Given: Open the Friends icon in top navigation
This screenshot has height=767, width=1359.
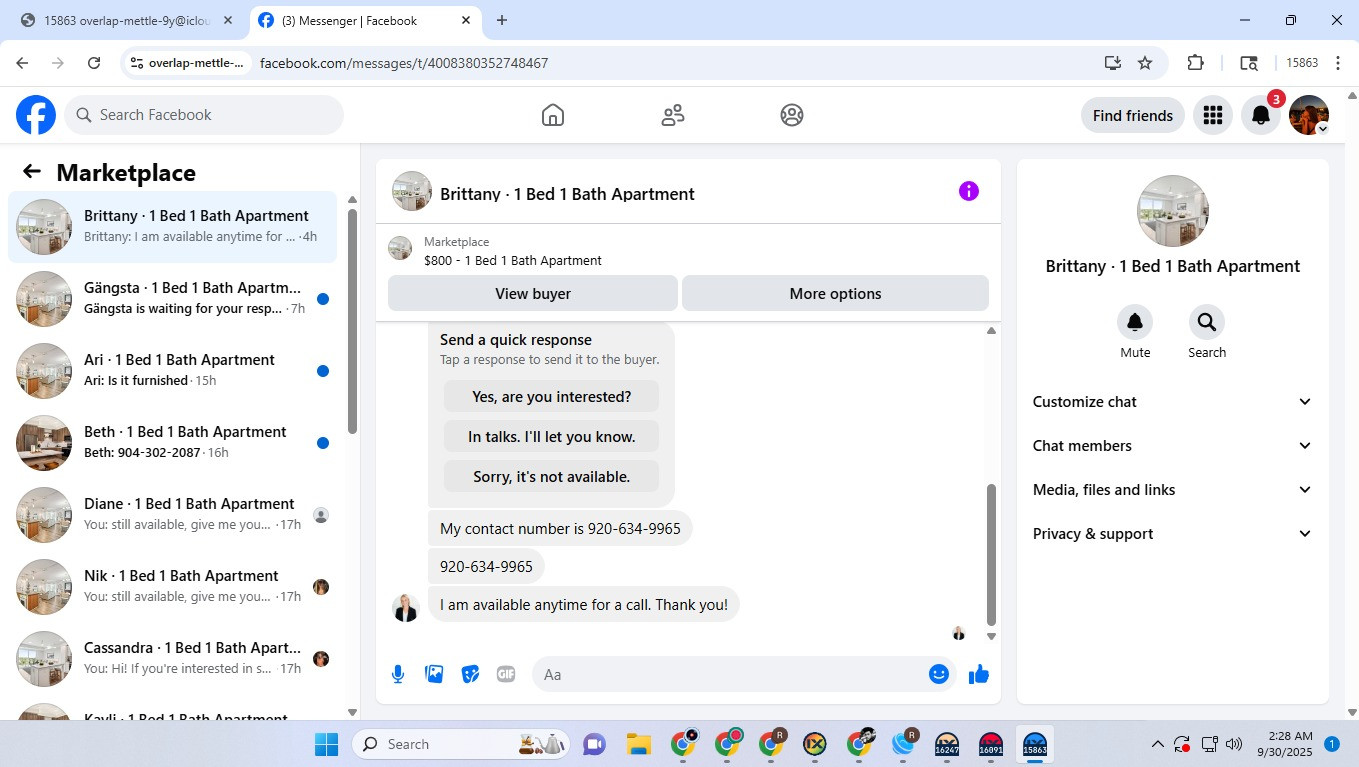Looking at the screenshot, I should tap(673, 115).
